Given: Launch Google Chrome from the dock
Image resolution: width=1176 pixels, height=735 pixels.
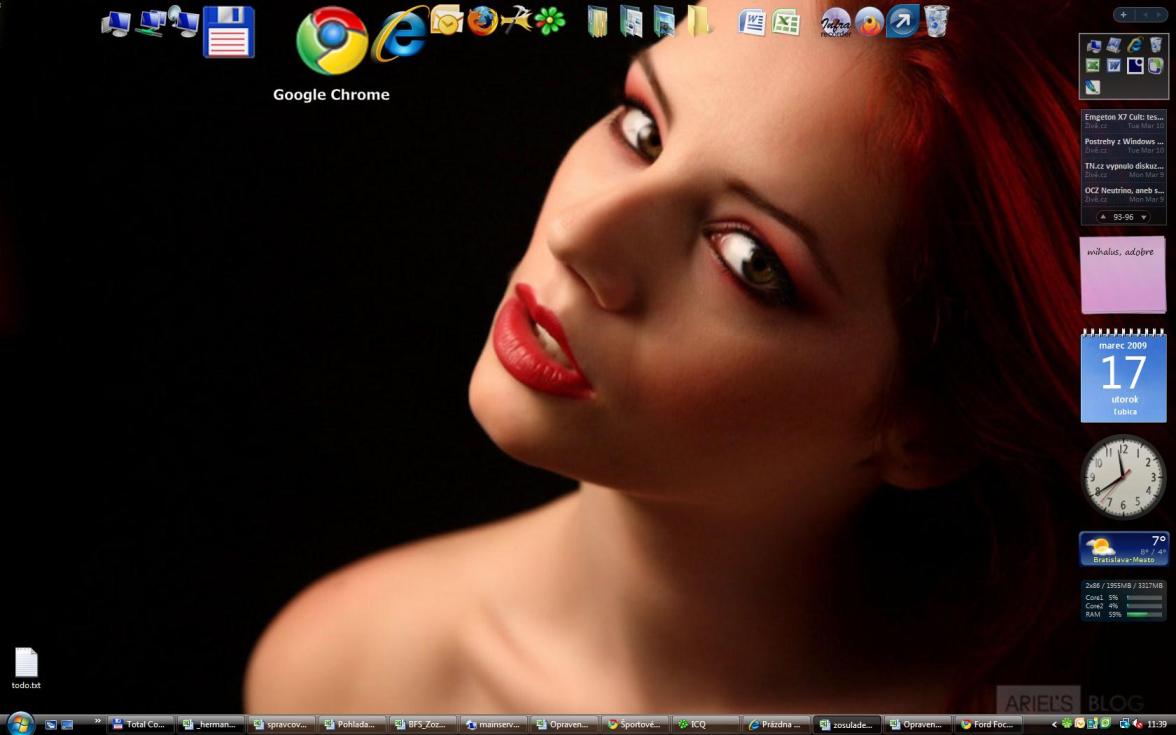Looking at the screenshot, I should [x=332, y=41].
